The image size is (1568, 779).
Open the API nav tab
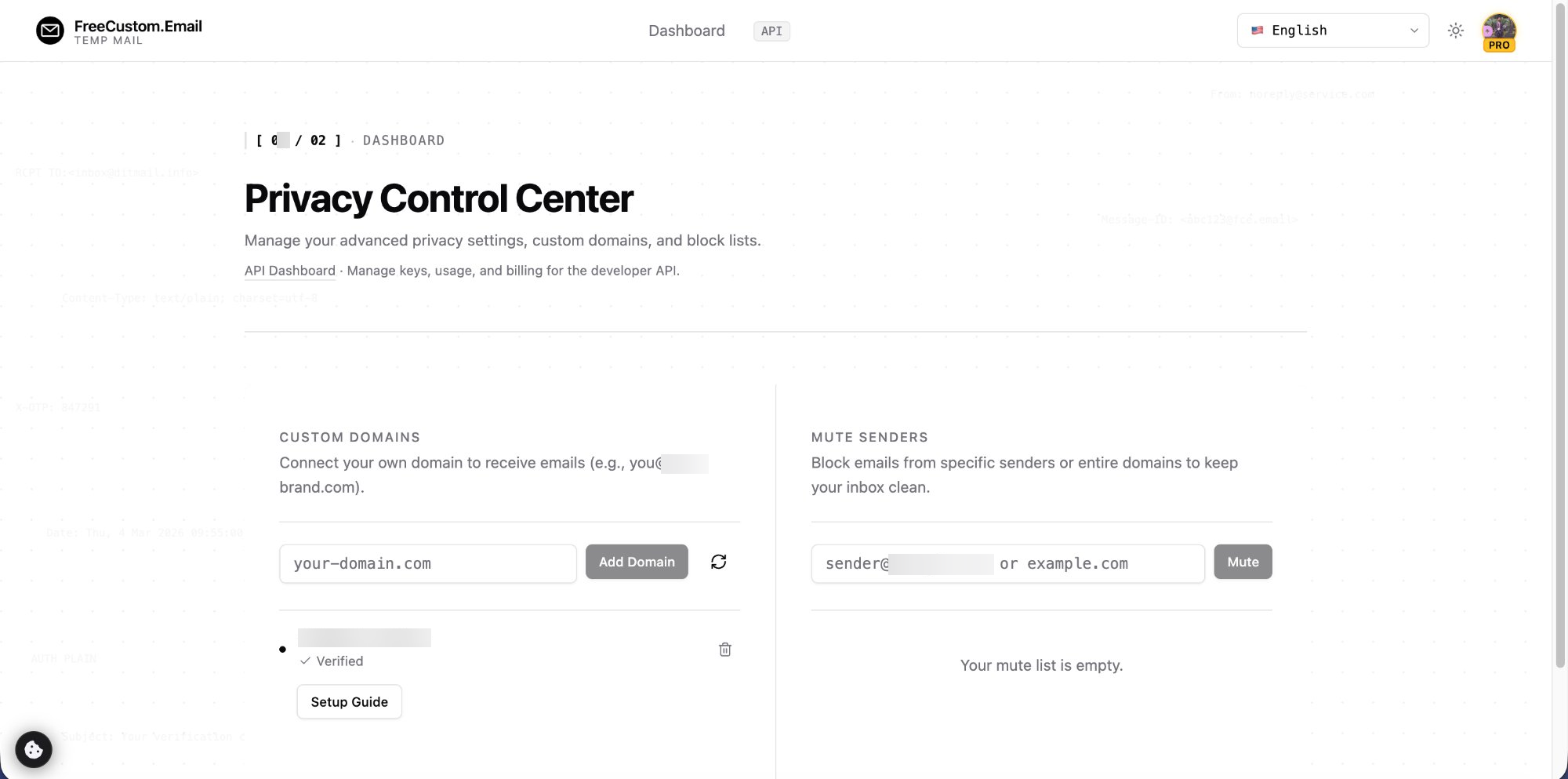pyautogui.click(x=771, y=31)
